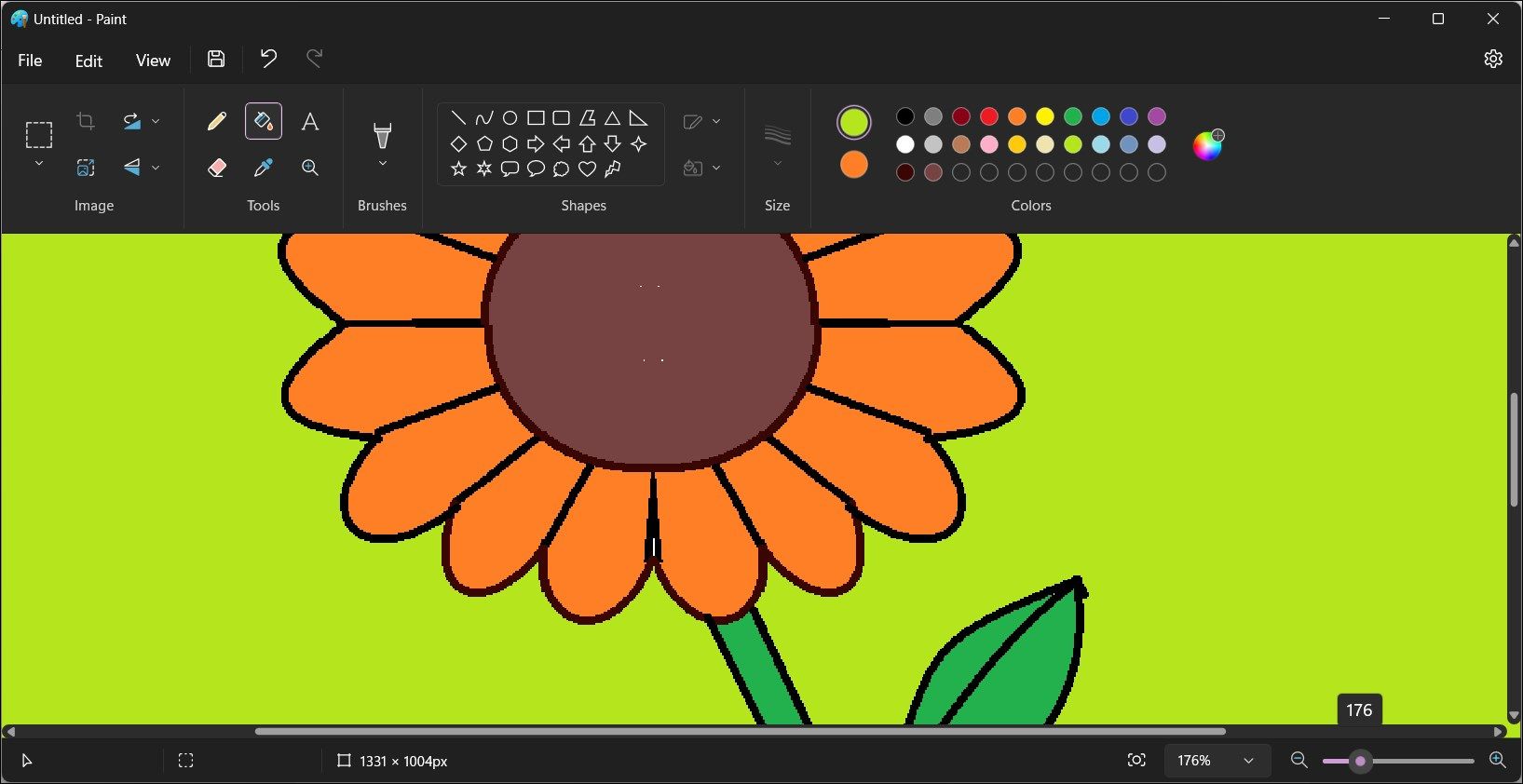The height and width of the screenshot is (784, 1523).
Task: Pick the red color swatch
Action: [x=989, y=116]
